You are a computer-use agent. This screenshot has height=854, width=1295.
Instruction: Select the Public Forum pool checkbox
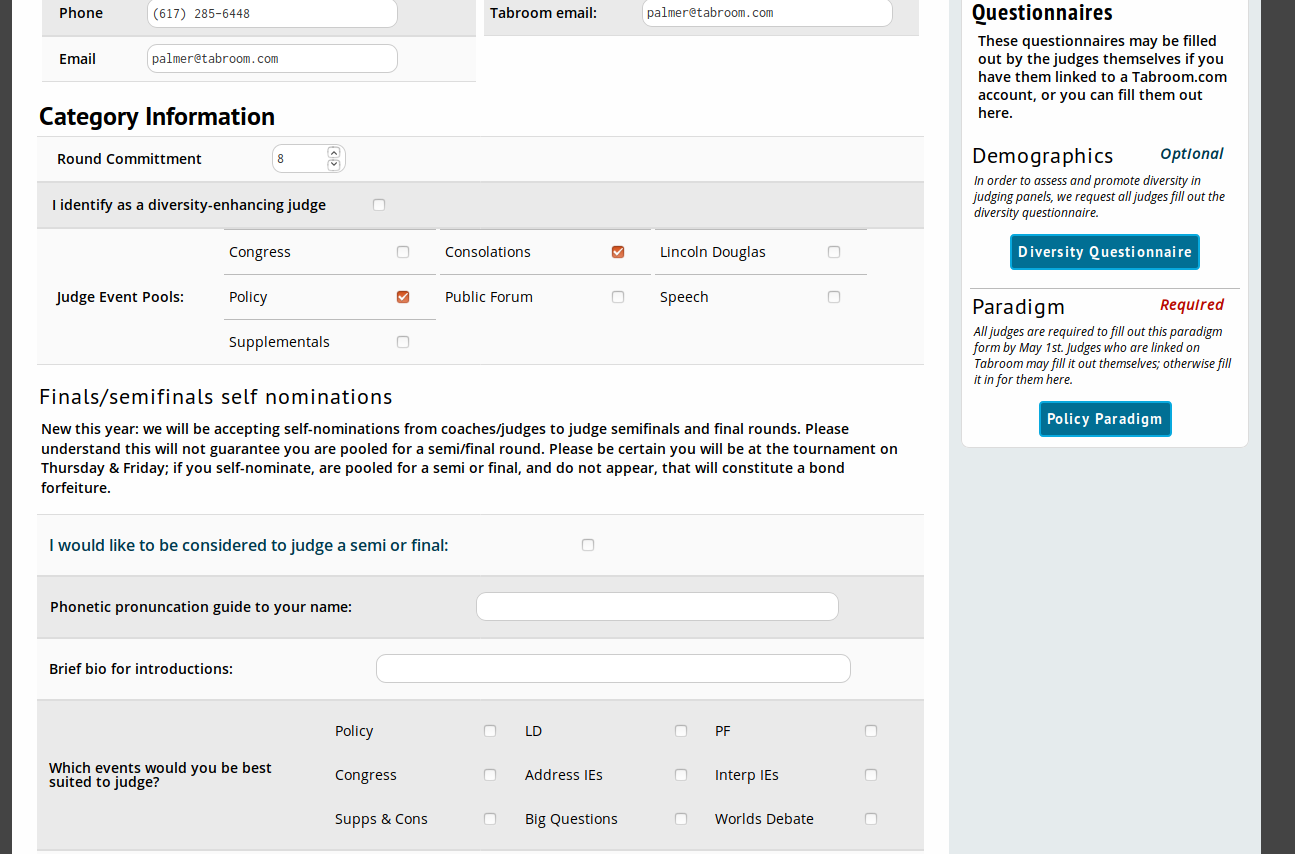coord(618,297)
